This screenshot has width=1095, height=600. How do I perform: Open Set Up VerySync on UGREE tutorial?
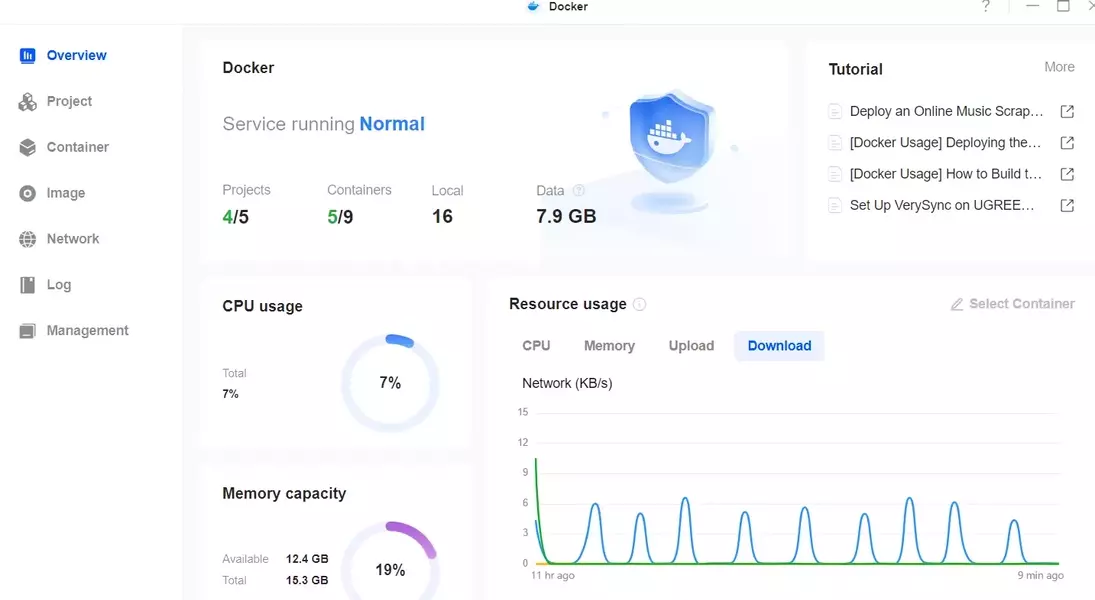pos(942,205)
